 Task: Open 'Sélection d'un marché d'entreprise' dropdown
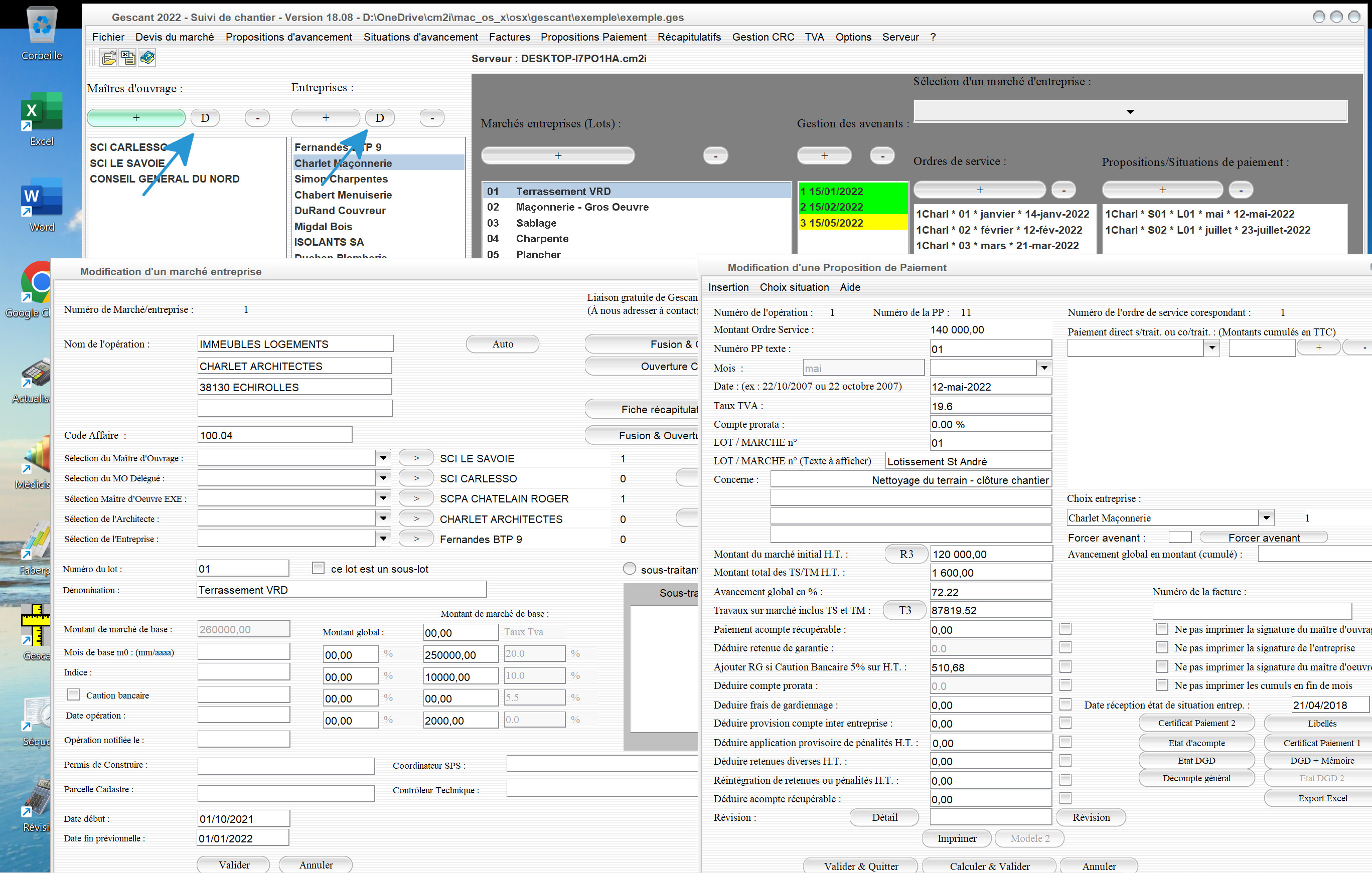(1130, 112)
